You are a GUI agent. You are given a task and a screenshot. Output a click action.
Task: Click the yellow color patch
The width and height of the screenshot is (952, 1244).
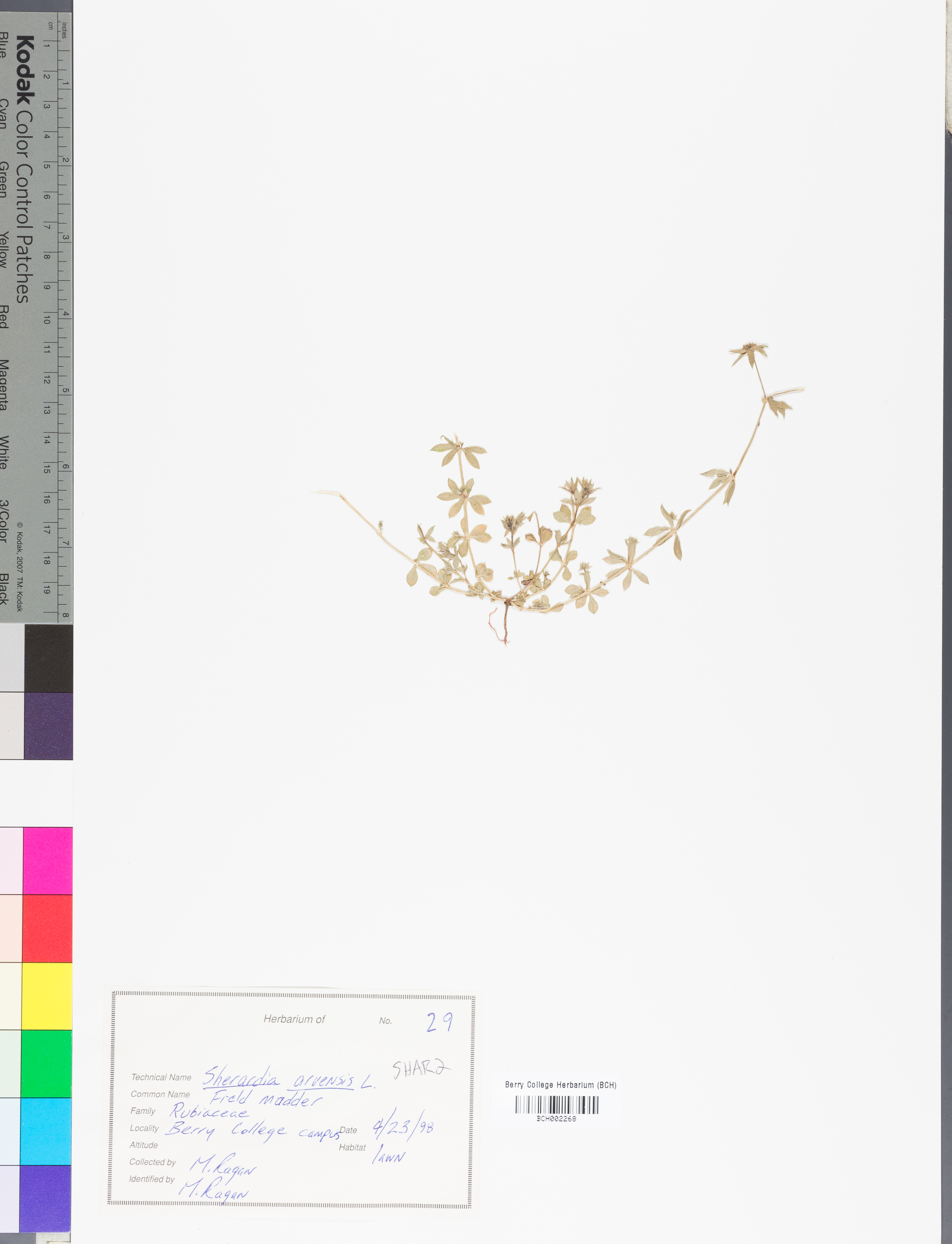47,996
